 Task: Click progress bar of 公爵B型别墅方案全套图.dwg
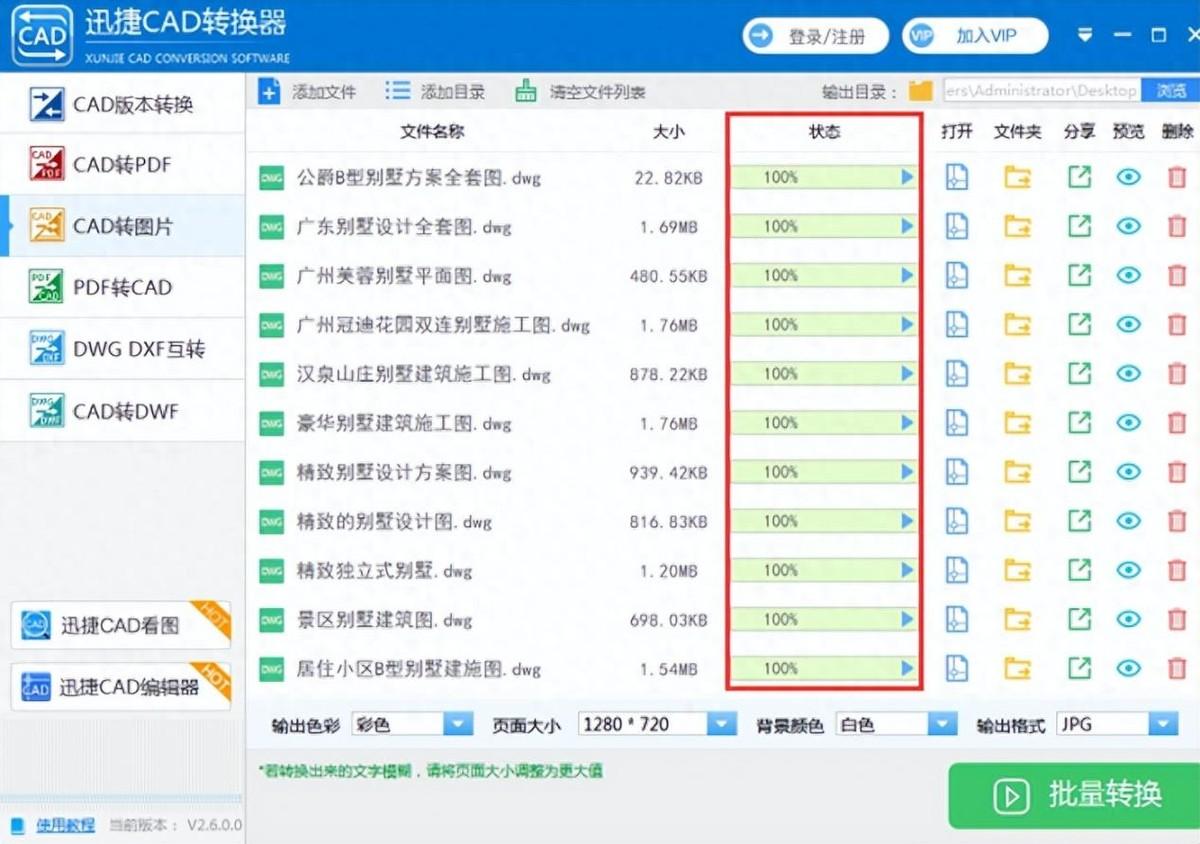[x=824, y=177]
